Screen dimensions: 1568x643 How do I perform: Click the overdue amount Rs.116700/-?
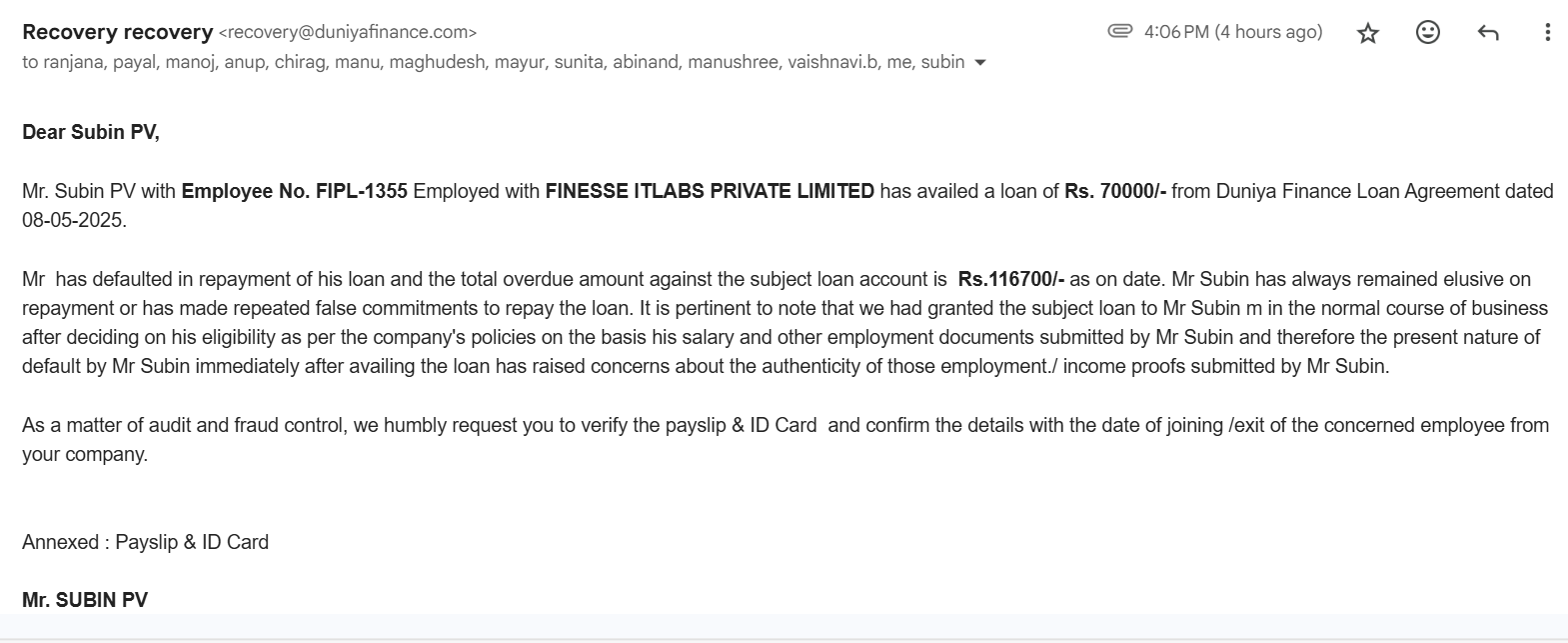1011,279
